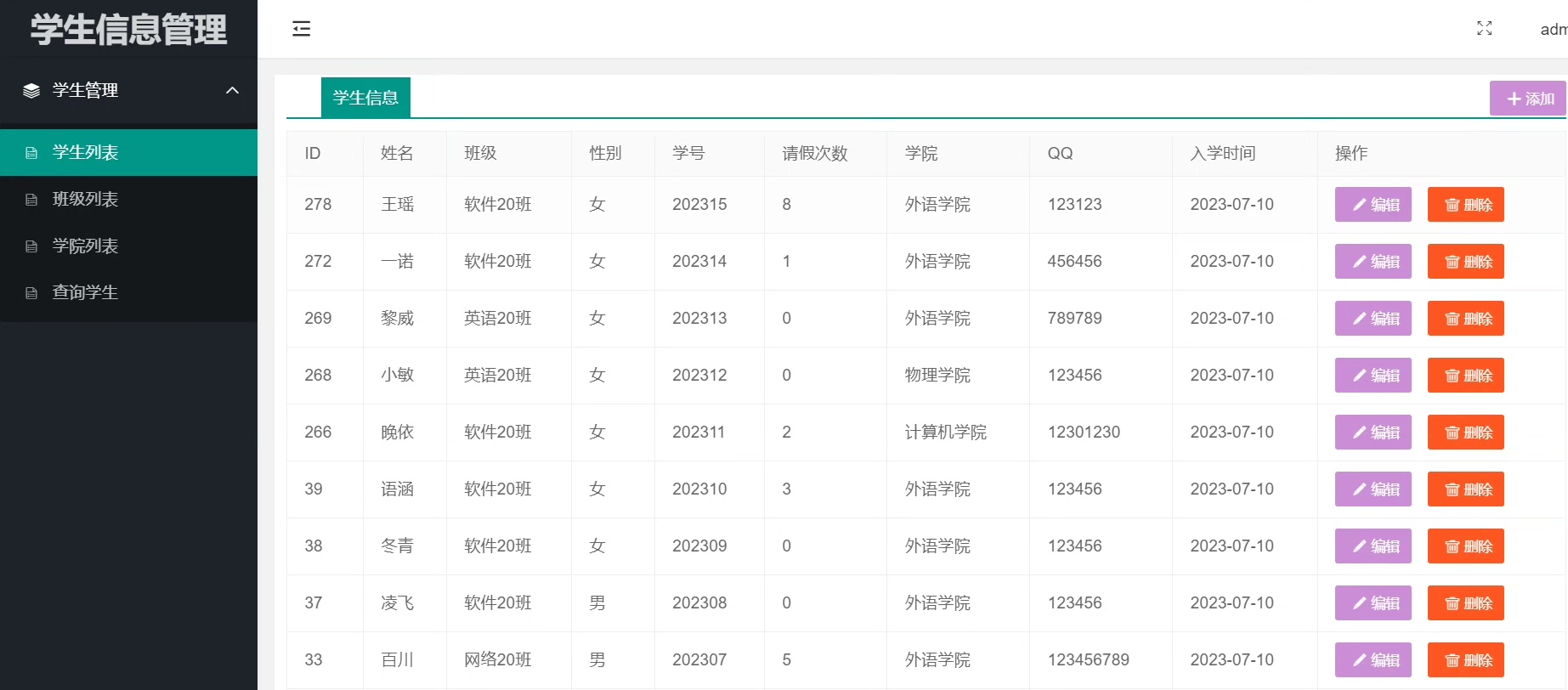Image resolution: width=1568 pixels, height=690 pixels.
Task: Collapse the 学生管理 menu chevron
Action: (232, 90)
